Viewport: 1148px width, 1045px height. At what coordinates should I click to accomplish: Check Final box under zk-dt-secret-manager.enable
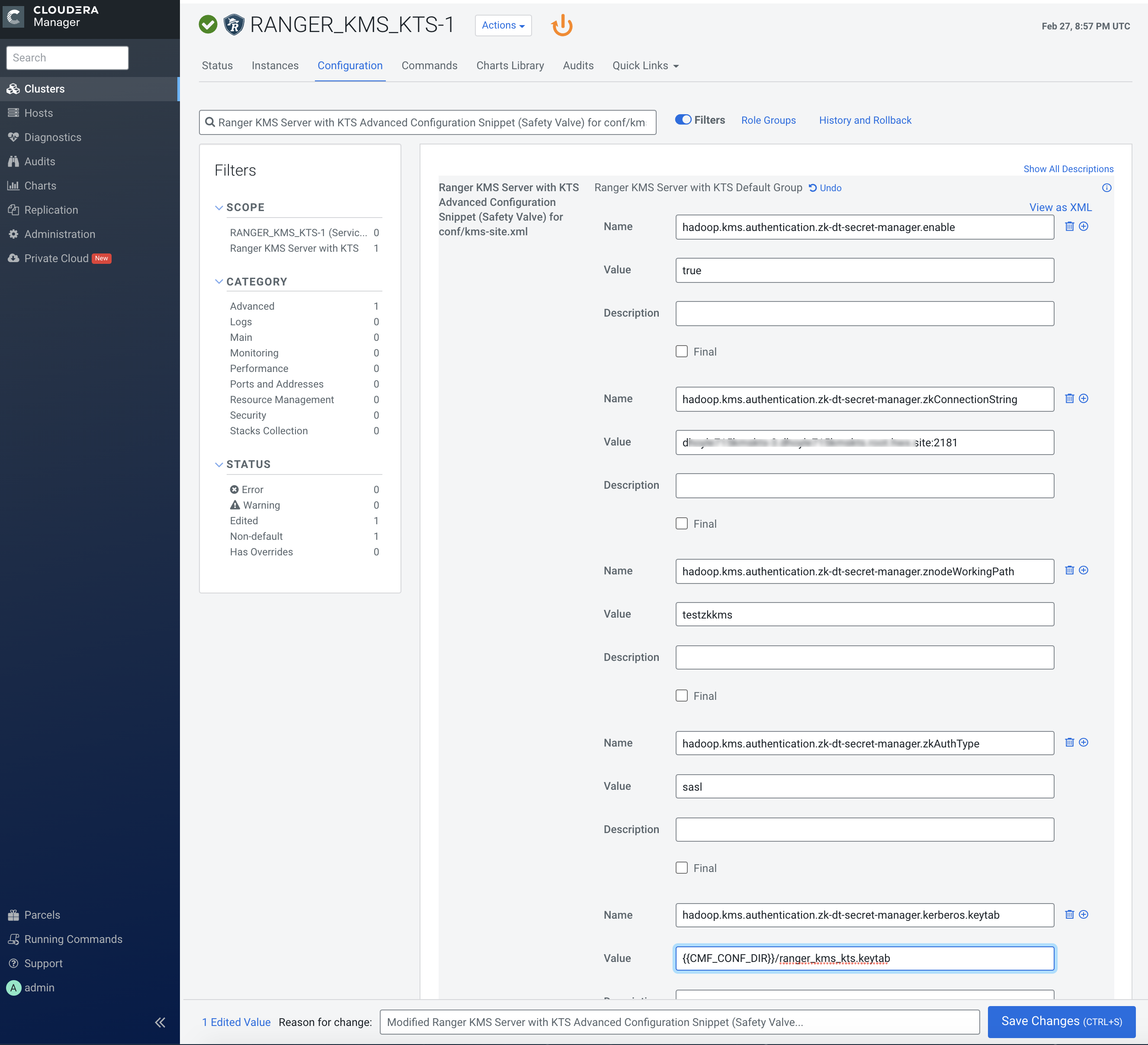point(682,351)
